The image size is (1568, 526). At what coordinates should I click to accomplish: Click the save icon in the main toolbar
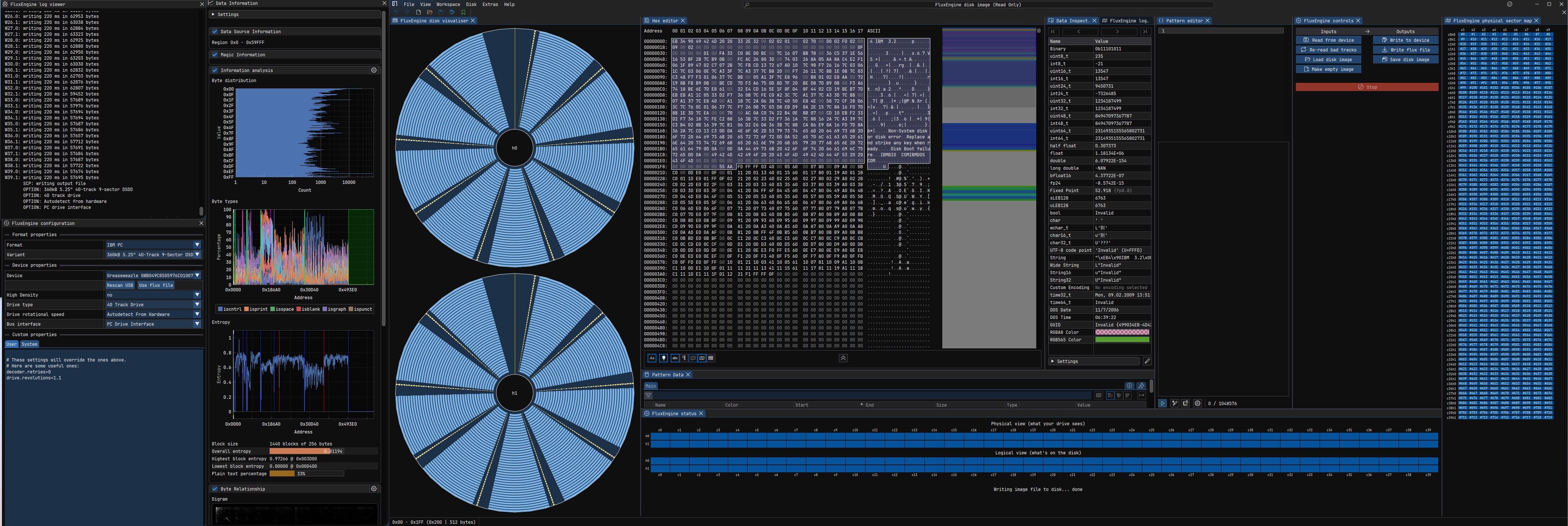[441, 12]
